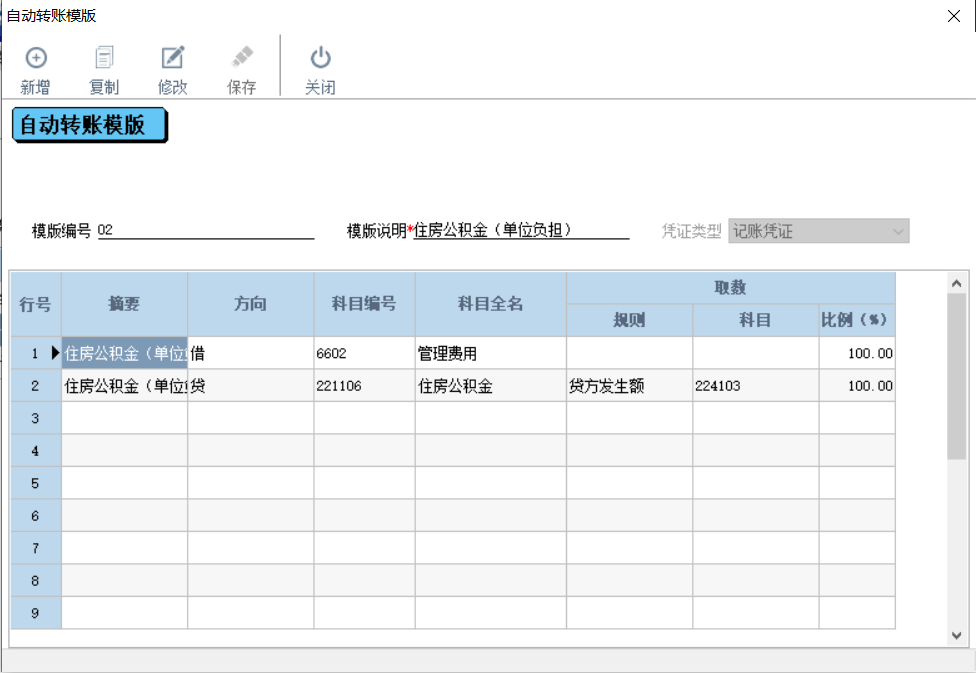Click the 科目编号 column header
The image size is (976, 673).
(365, 304)
